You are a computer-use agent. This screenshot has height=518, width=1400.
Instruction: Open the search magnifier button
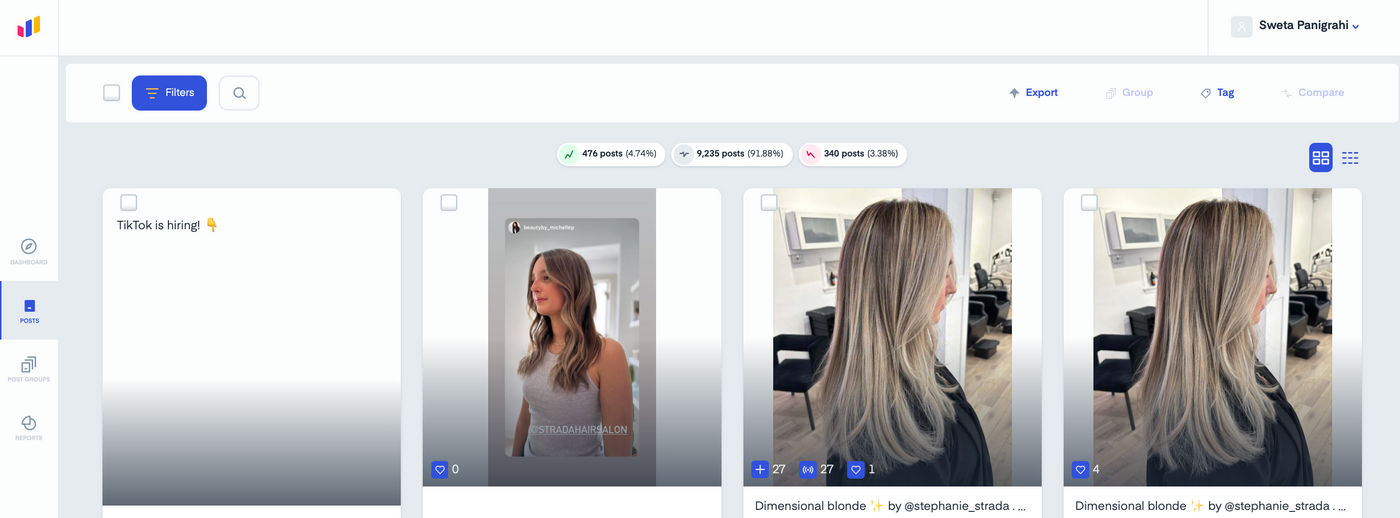point(239,93)
